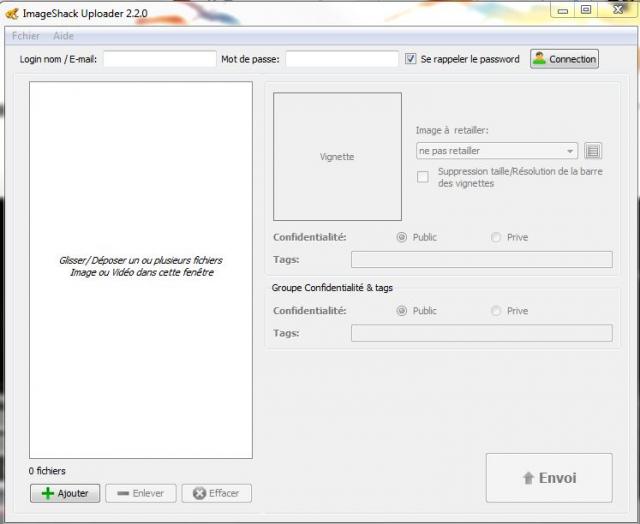Click the Mot de passe field

342,59
